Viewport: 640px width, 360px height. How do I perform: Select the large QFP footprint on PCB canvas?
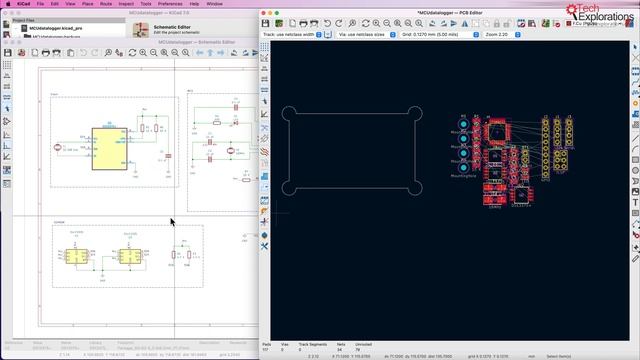[x=497, y=131]
